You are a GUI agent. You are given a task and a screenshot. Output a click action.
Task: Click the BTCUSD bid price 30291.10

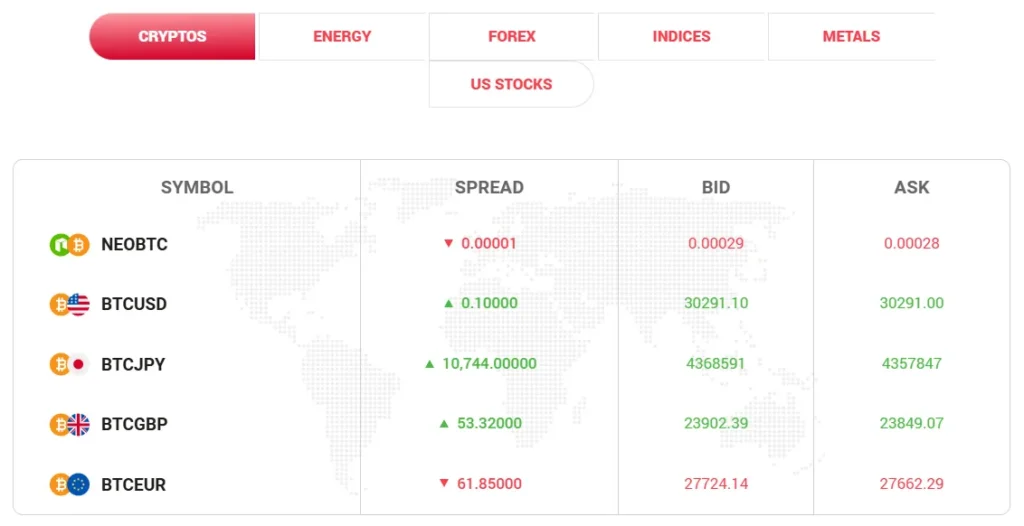click(716, 304)
